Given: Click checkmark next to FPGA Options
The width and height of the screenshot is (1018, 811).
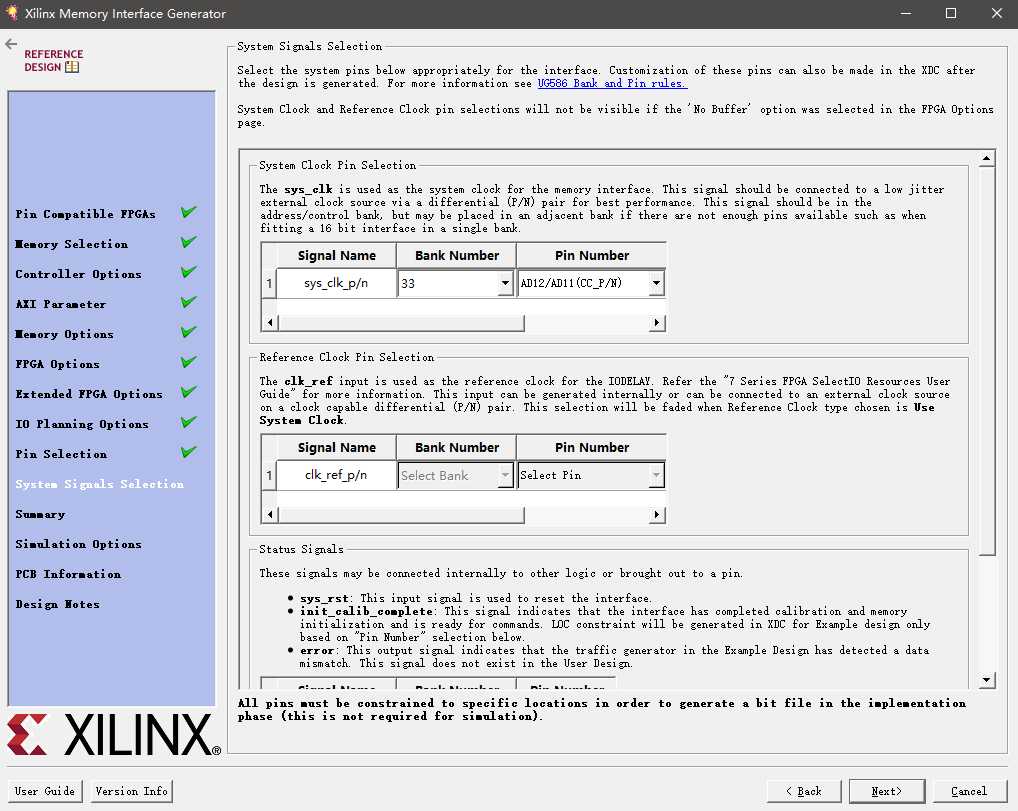Looking at the screenshot, I should point(188,362).
